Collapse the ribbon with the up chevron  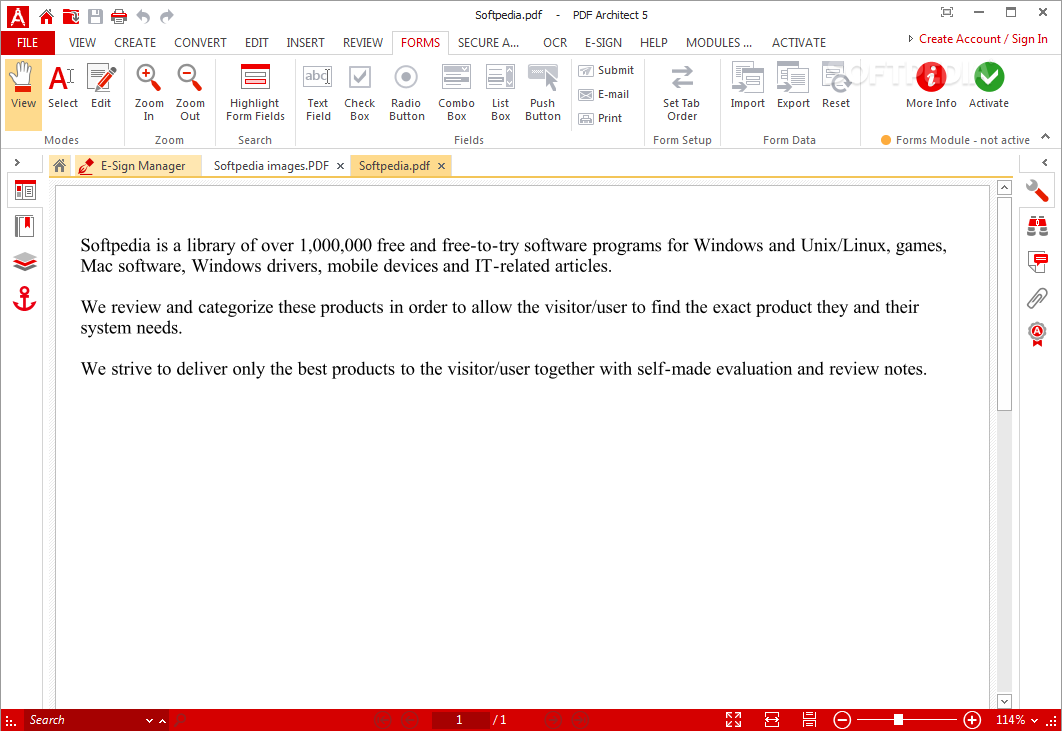(x=1046, y=137)
